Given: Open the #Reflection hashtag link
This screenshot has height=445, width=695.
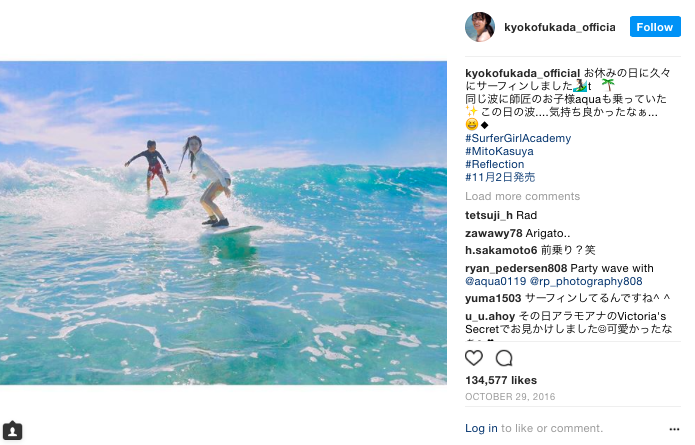Looking at the screenshot, I should click(495, 164).
